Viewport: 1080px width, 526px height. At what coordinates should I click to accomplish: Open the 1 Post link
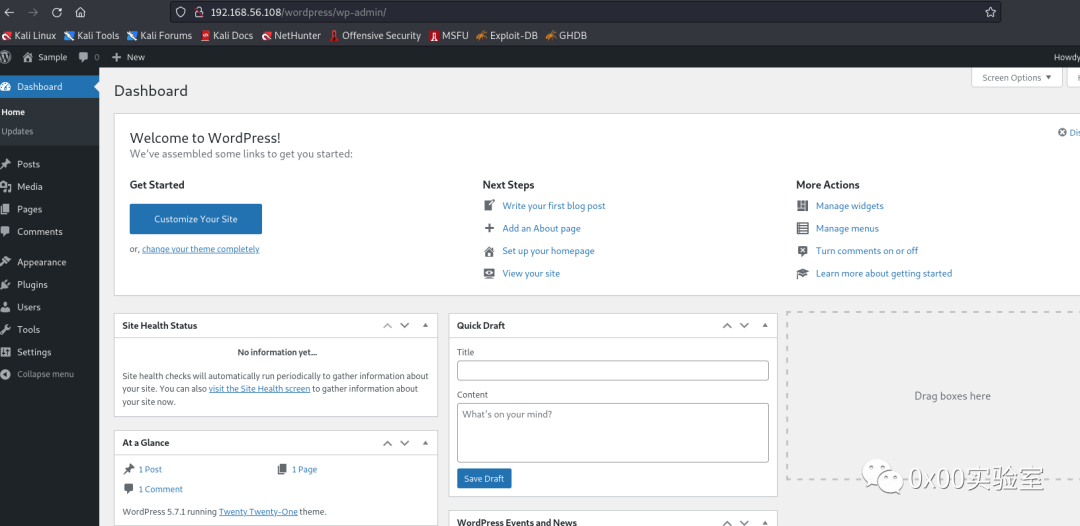point(150,469)
